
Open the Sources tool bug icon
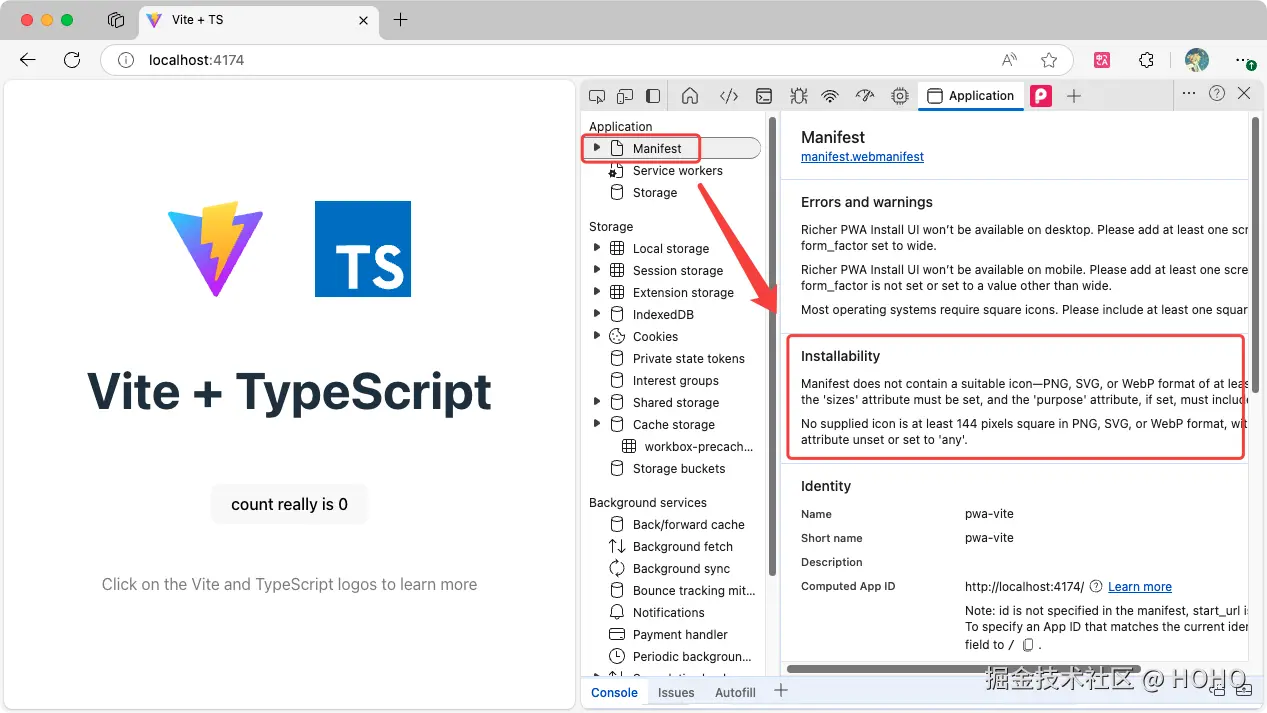798,96
